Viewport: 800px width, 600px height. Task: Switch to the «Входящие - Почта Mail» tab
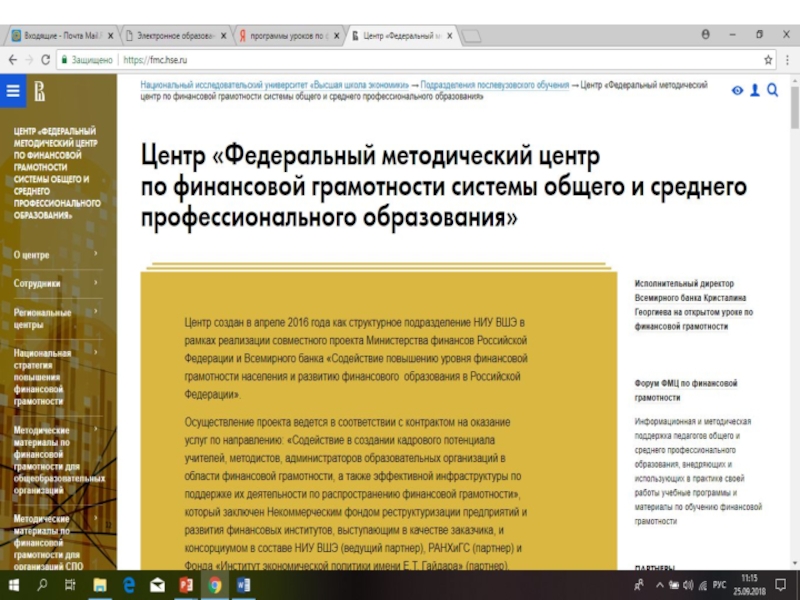coord(62,36)
